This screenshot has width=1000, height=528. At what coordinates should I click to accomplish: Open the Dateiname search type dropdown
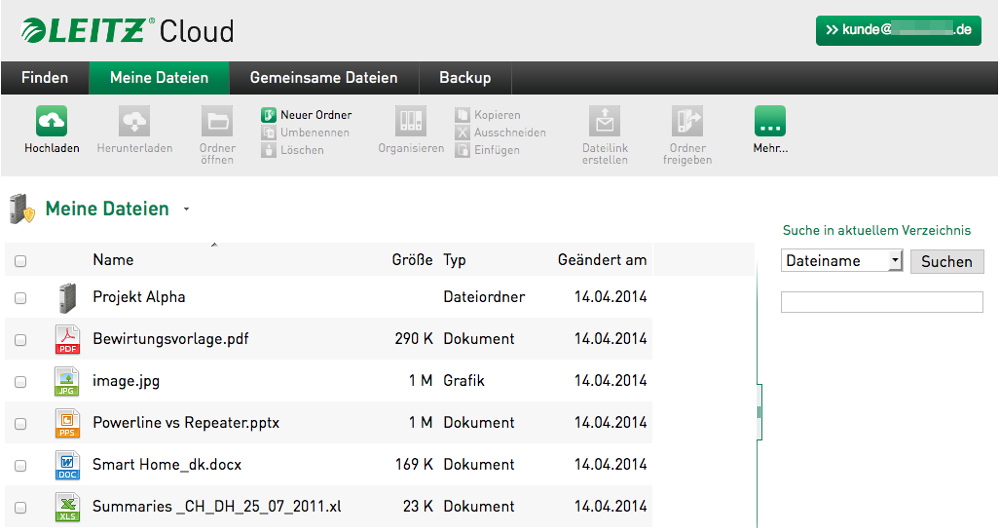point(842,260)
